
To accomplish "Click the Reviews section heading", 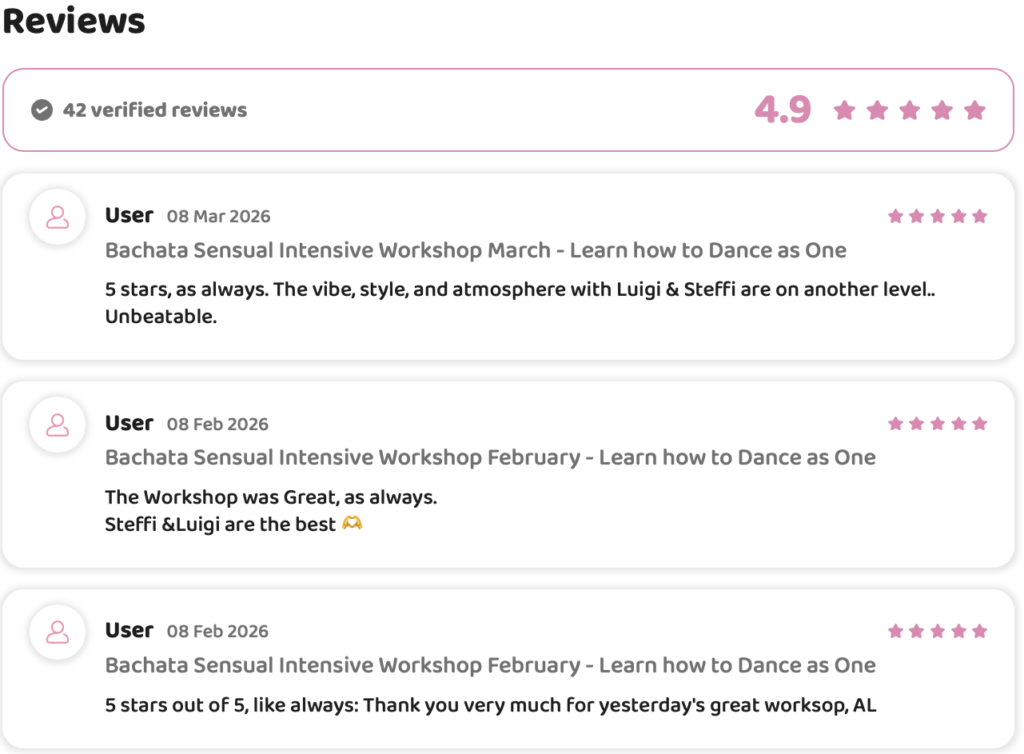I will click(x=74, y=20).
